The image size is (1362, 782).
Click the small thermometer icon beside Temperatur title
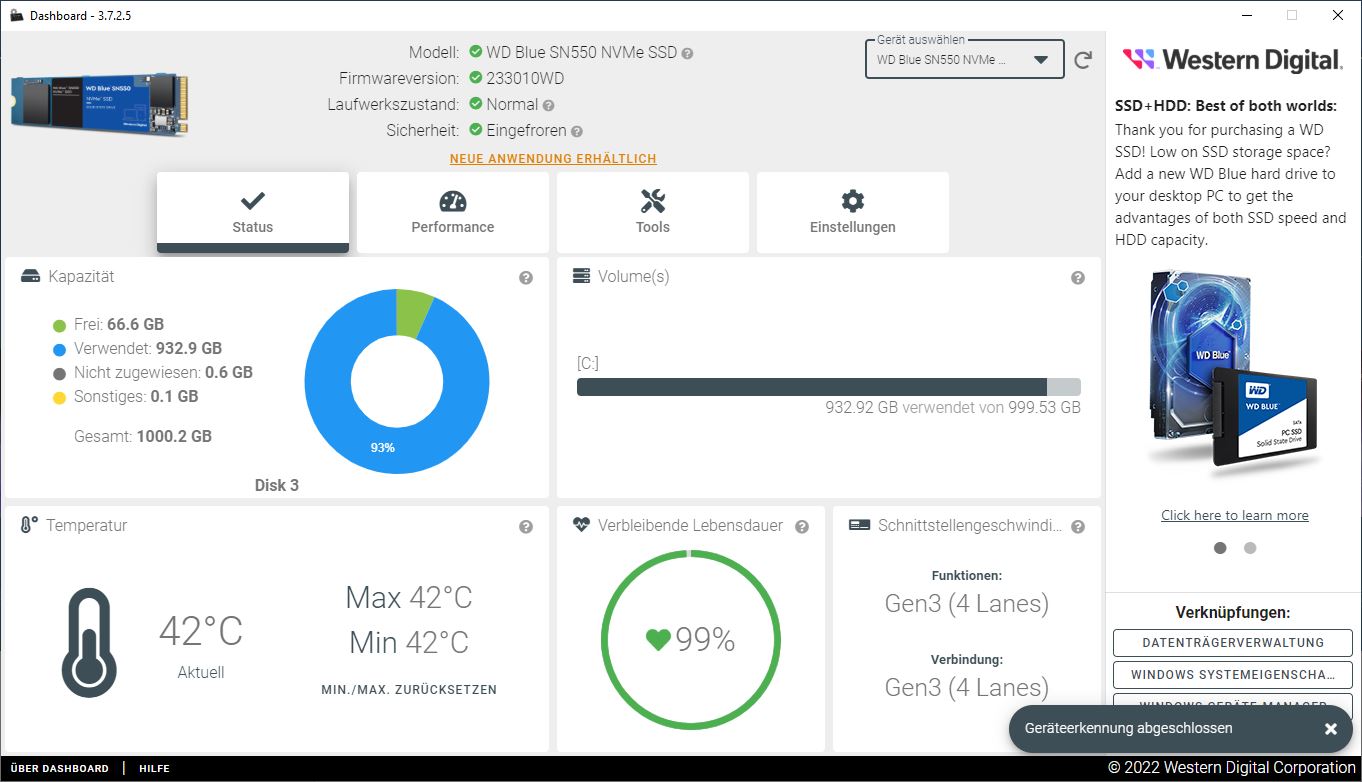tap(29, 525)
